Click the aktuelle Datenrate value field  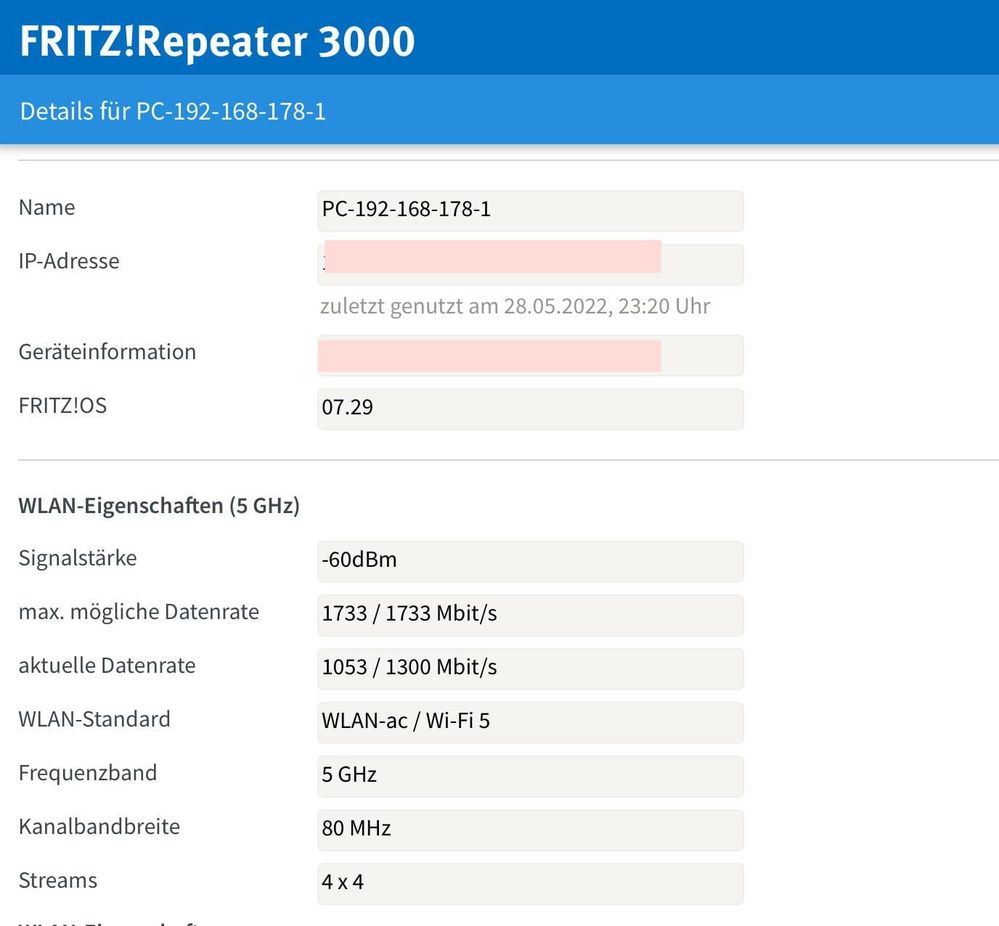point(530,668)
